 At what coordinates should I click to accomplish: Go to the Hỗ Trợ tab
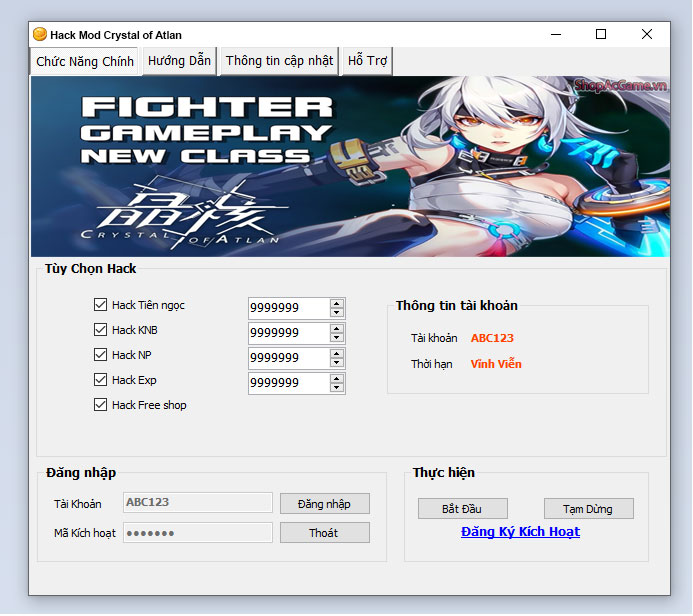pos(367,61)
